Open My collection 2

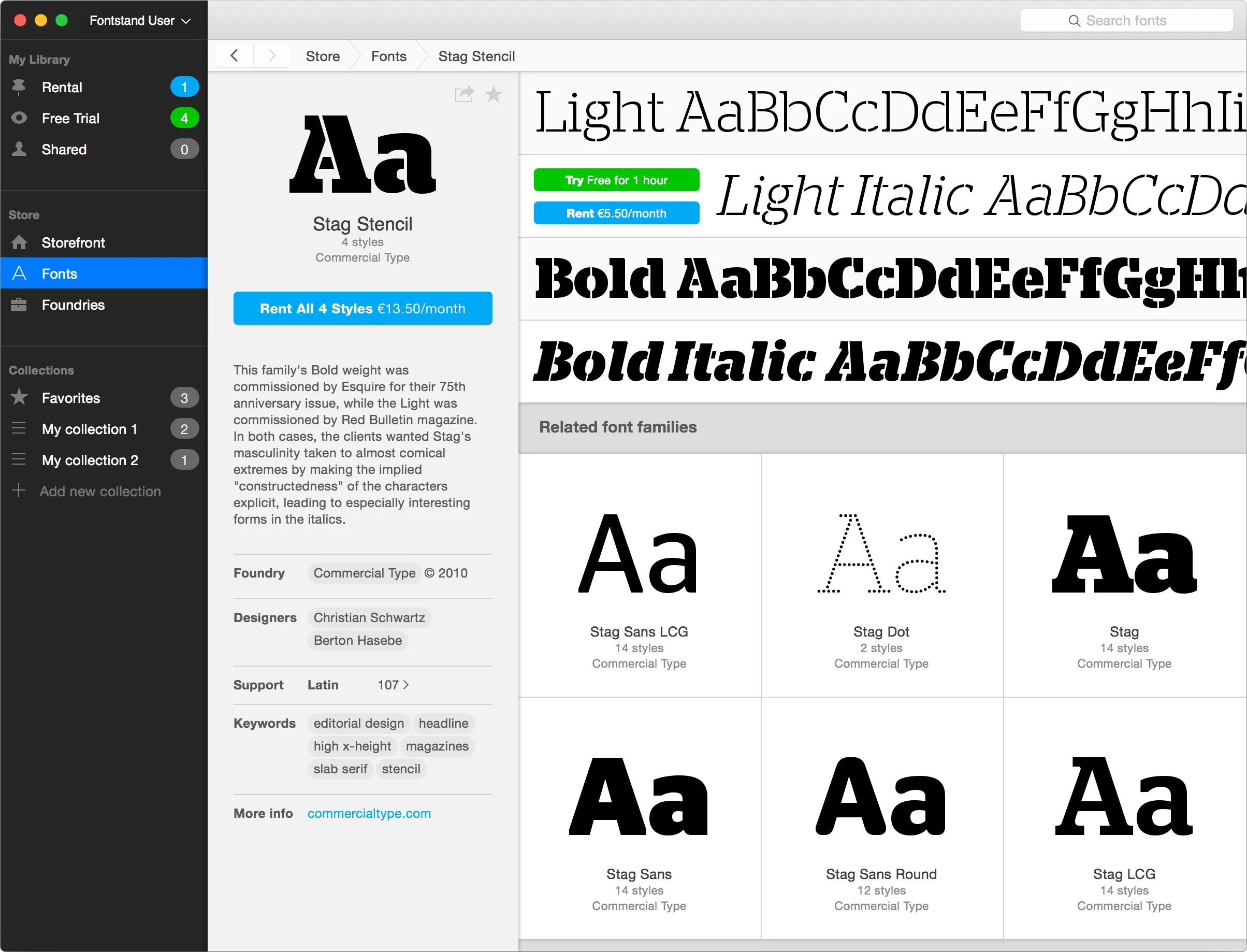point(104,460)
